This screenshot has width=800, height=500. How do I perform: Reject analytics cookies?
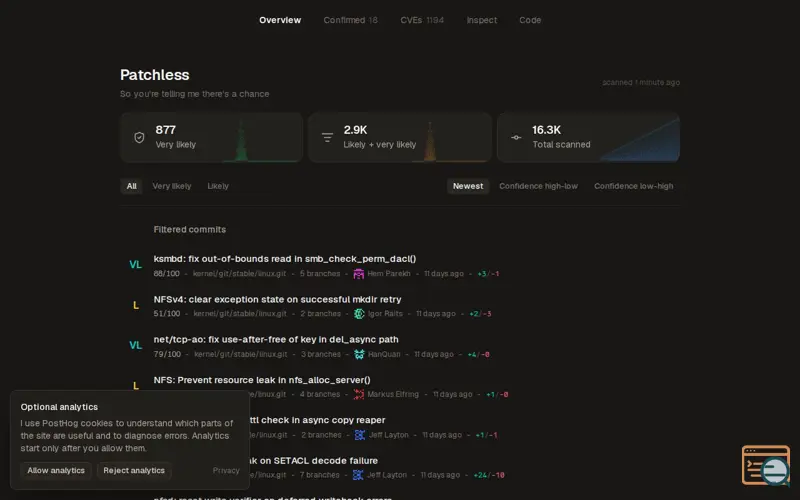coord(134,470)
